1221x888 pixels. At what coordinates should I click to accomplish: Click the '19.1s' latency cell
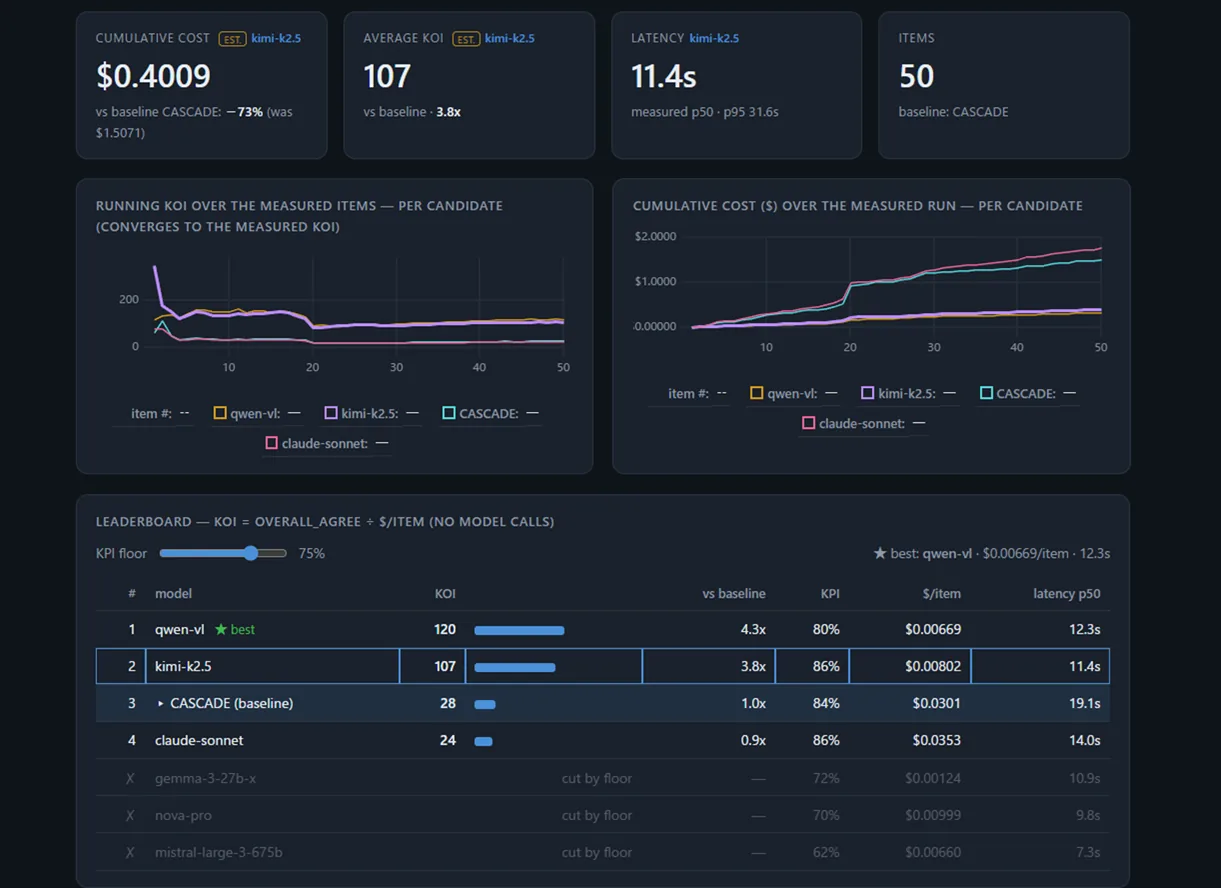coord(1085,703)
